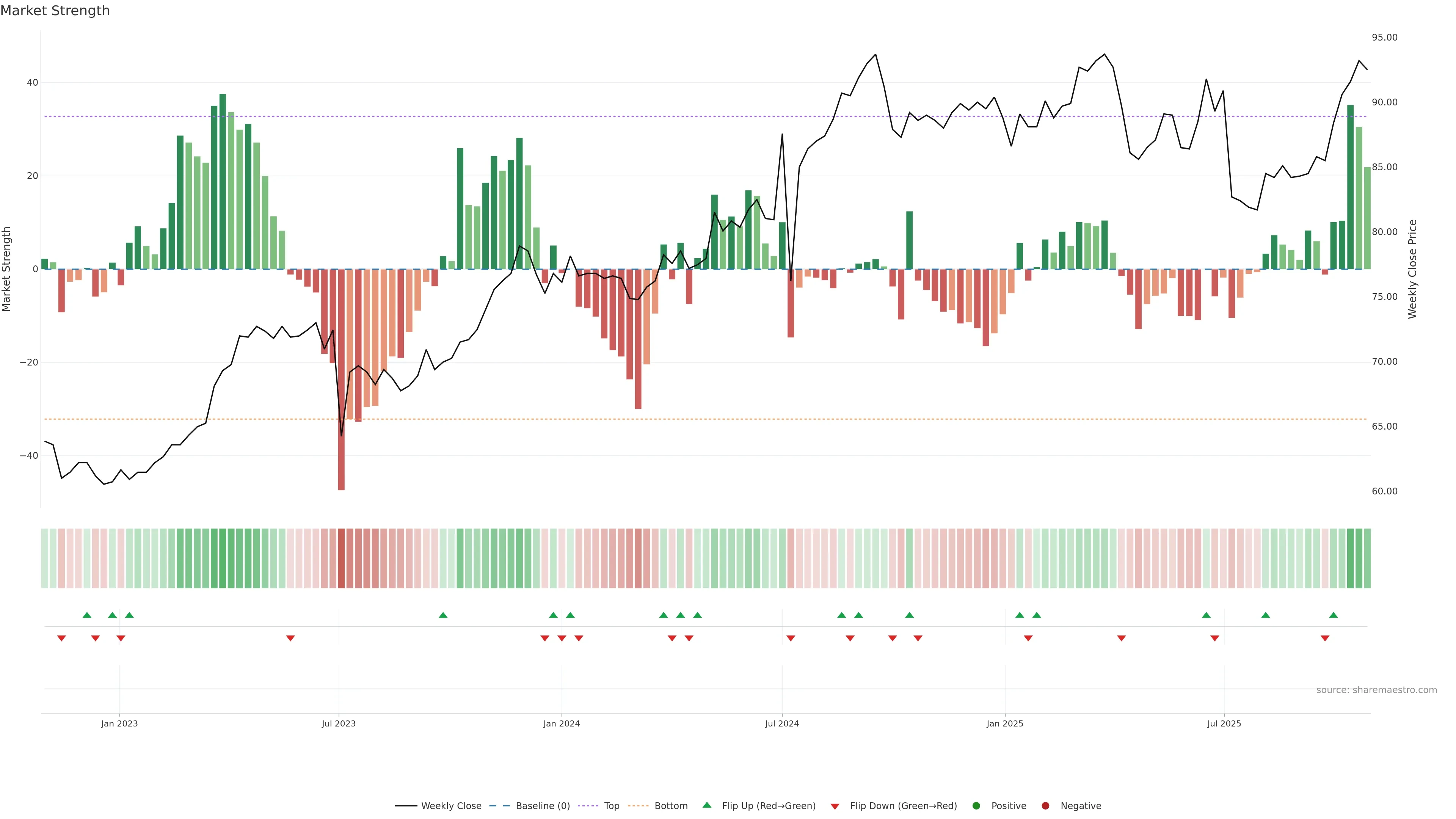This screenshot has height=819, width=1456.
Task: Select the rightmost red flip-down triangle marker
Action: point(1325,638)
